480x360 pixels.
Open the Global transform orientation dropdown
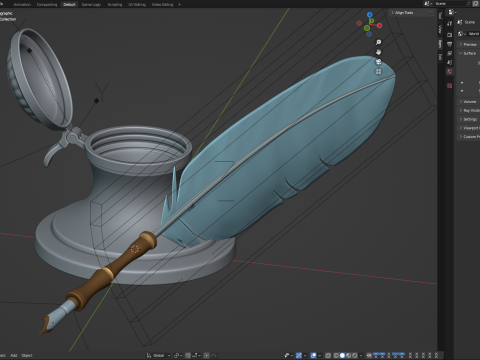tap(159, 355)
